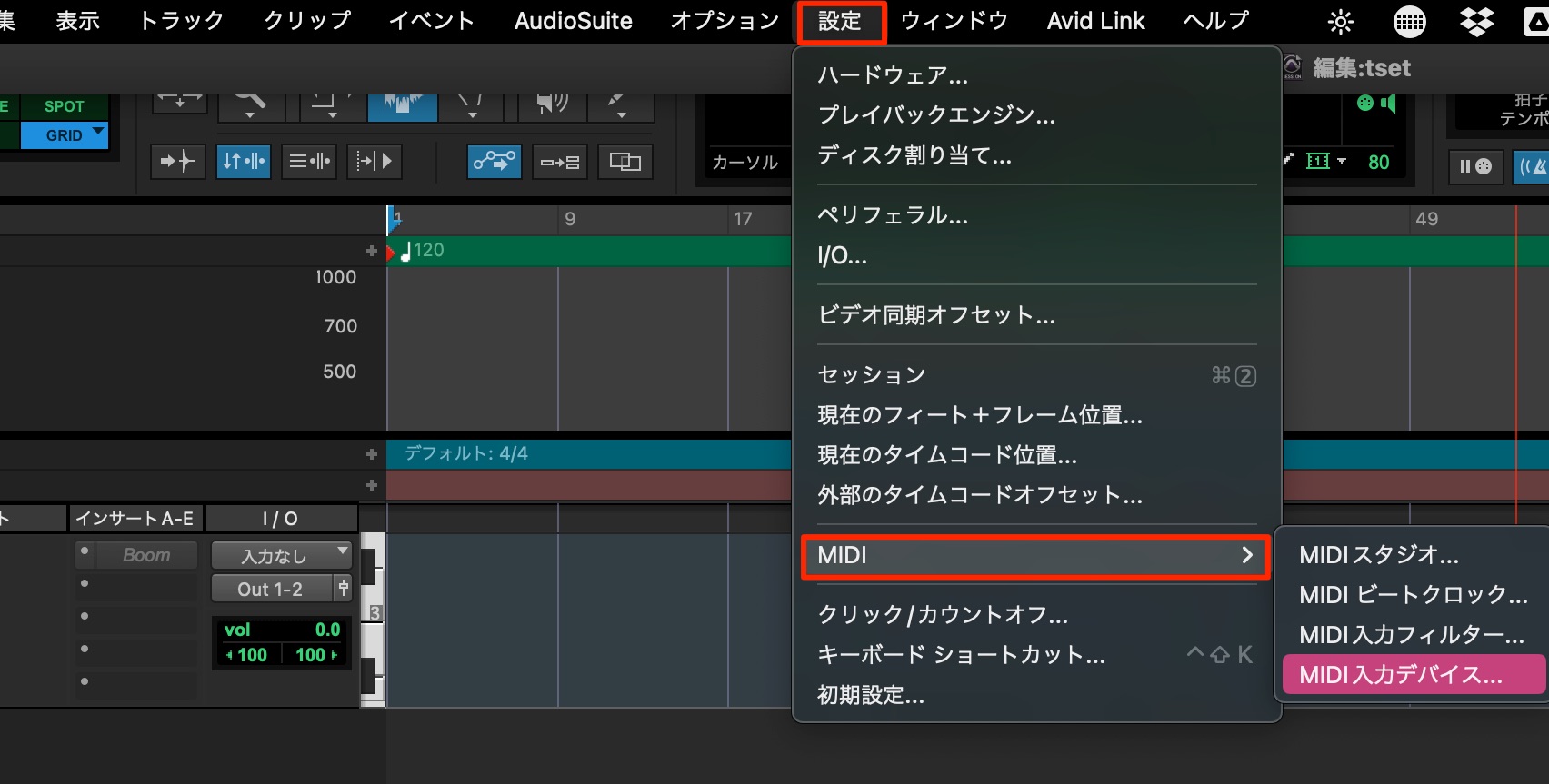
Task: Choose セッション menu item
Action: tap(1037, 375)
